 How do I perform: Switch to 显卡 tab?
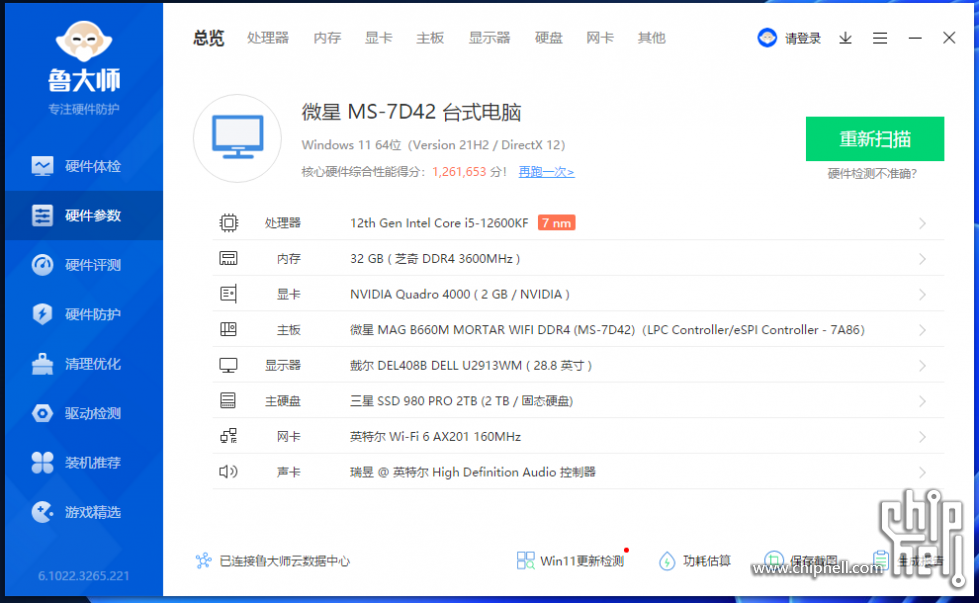coord(379,38)
